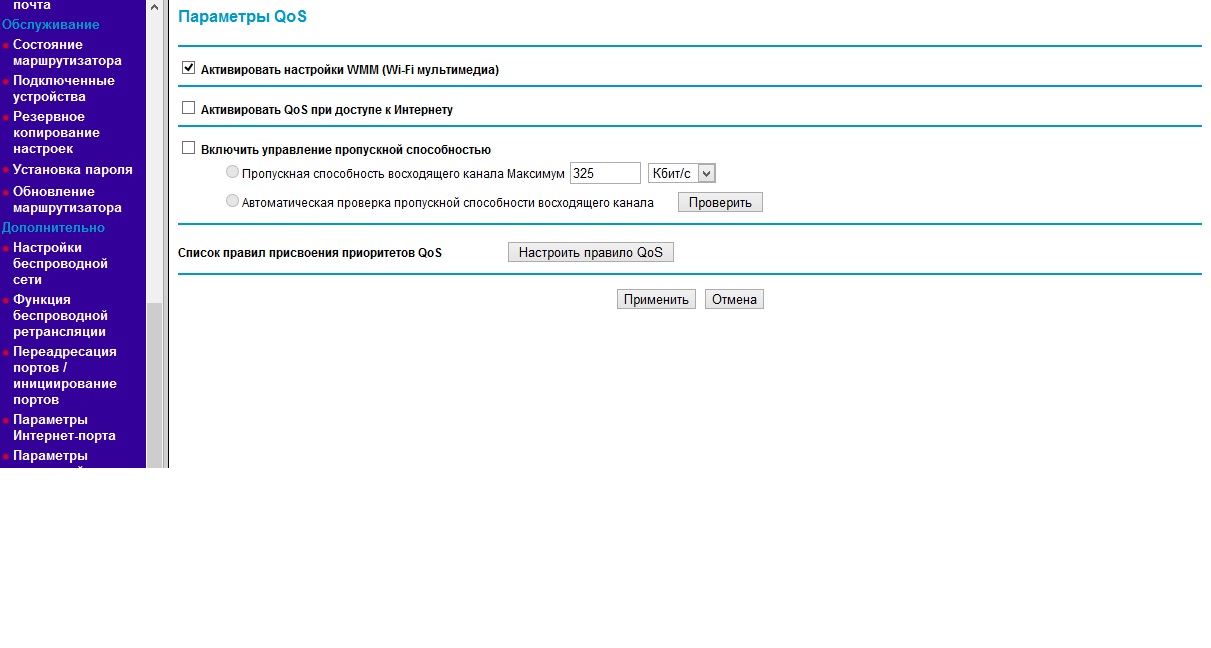Click the Список правил присвоения приоритетов QoS label
This screenshot has width=1211, height=648.
[x=310, y=253]
